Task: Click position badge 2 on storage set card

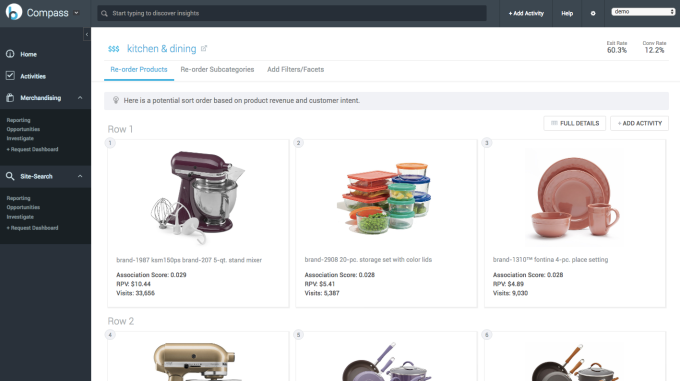Action: click(x=298, y=143)
